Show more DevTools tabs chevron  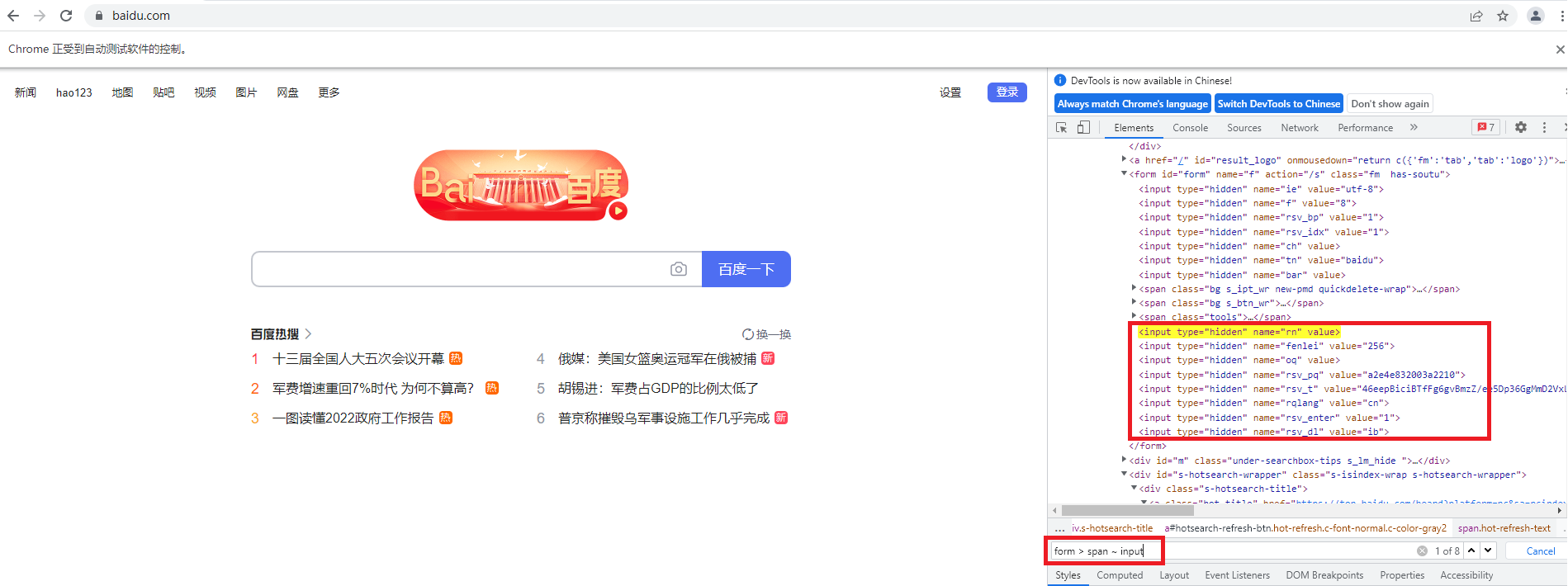point(1414,127)
